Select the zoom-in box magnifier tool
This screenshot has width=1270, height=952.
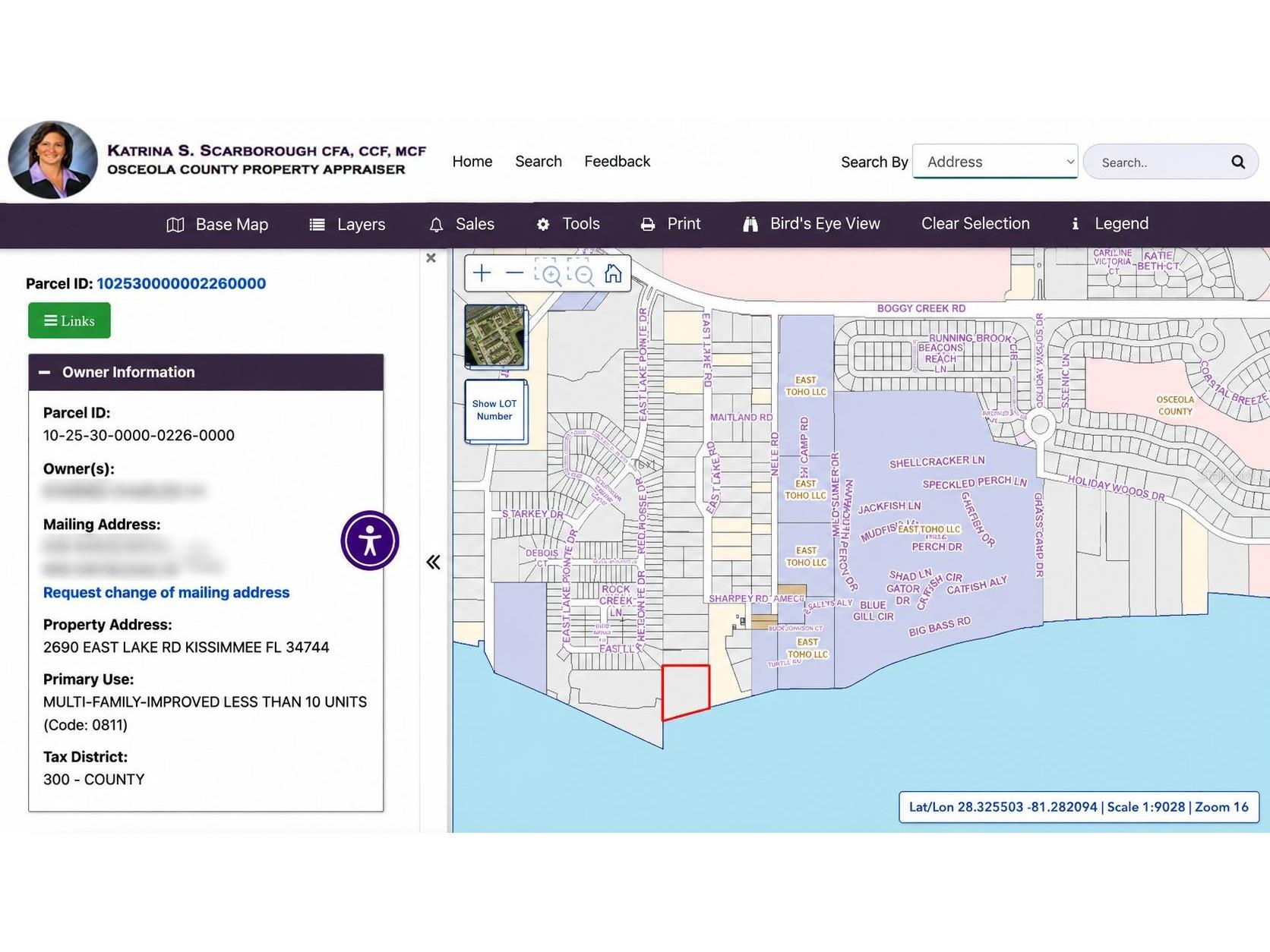[548, 273]
